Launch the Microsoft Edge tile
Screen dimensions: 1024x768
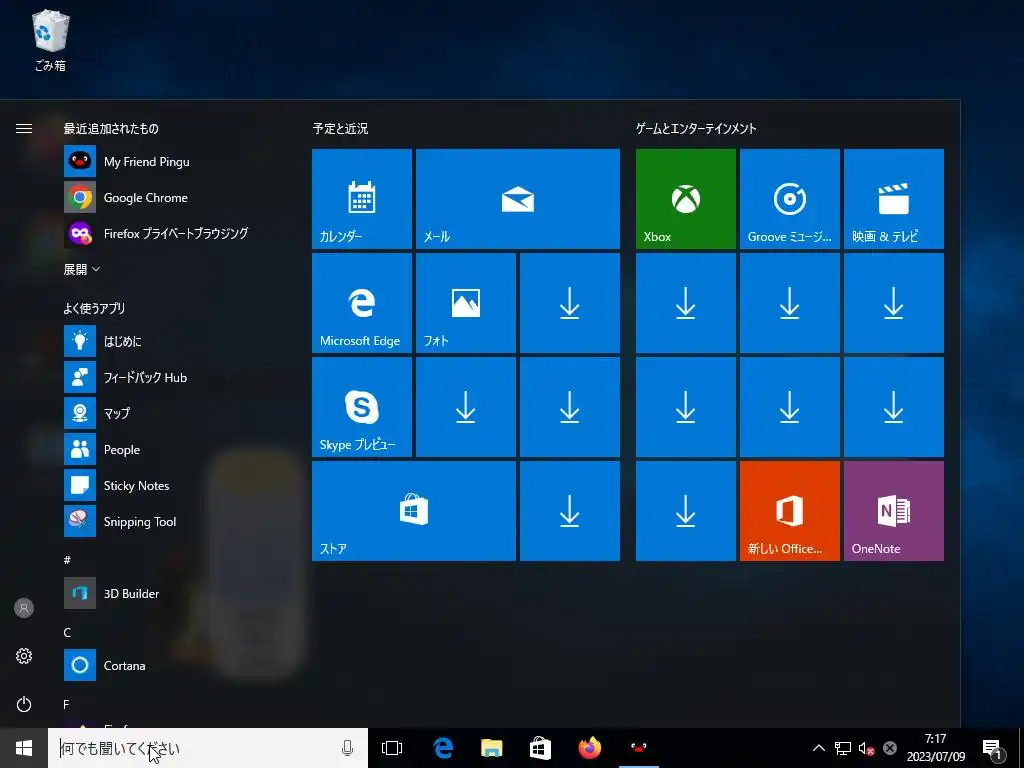[362, 303]
